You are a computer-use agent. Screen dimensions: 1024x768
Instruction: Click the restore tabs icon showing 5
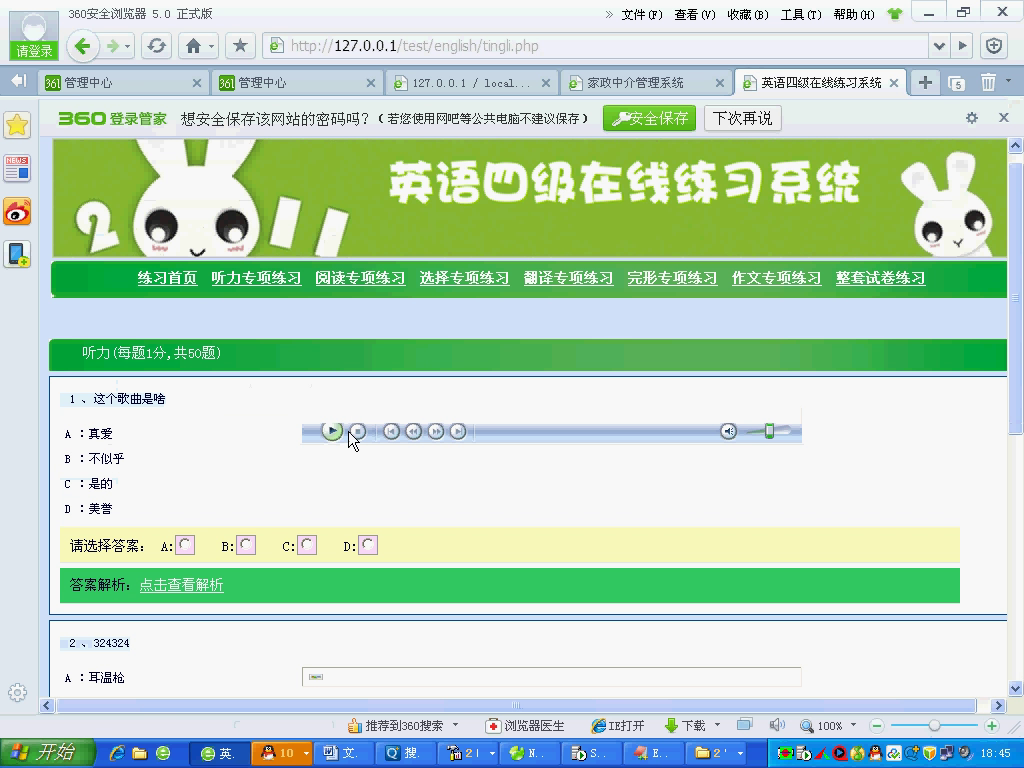[x=956, y=83]
